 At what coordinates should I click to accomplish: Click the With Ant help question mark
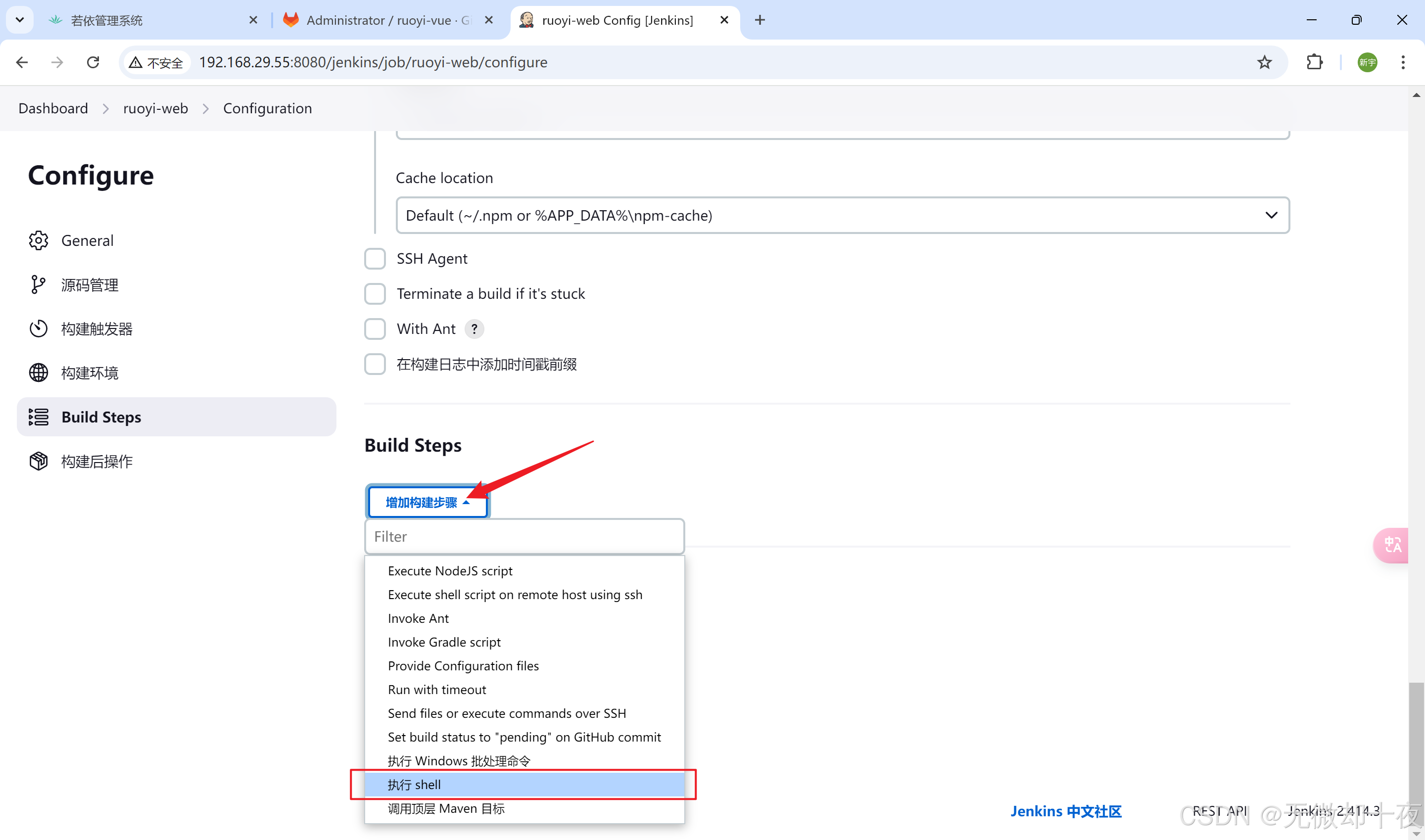475,329
